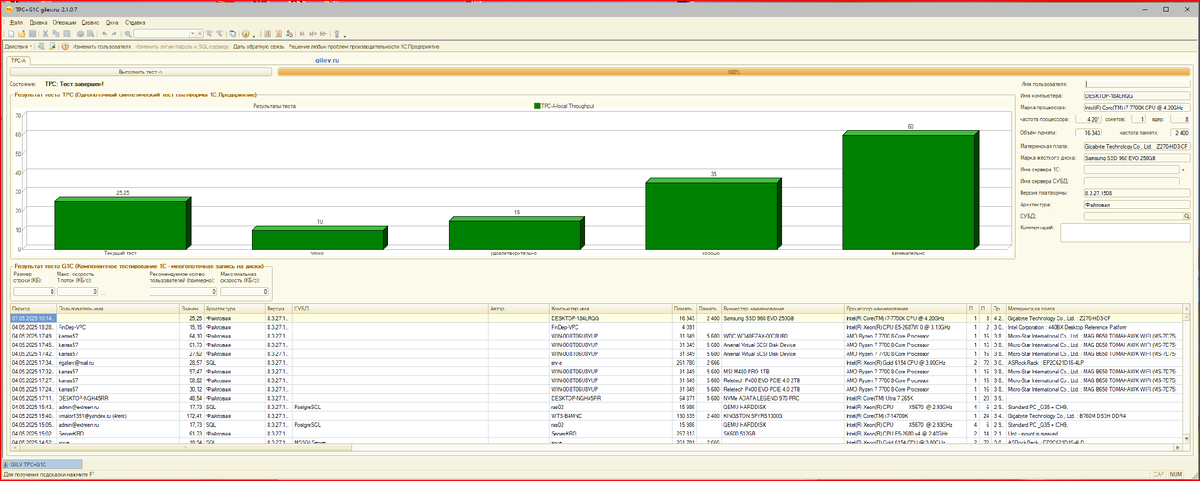Click the M memory toolbar button
This screenshot has height=481, width=1200.
pos(302,34)
